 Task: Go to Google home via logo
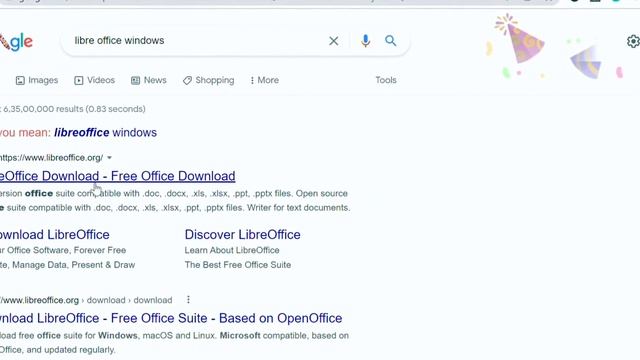16,42
